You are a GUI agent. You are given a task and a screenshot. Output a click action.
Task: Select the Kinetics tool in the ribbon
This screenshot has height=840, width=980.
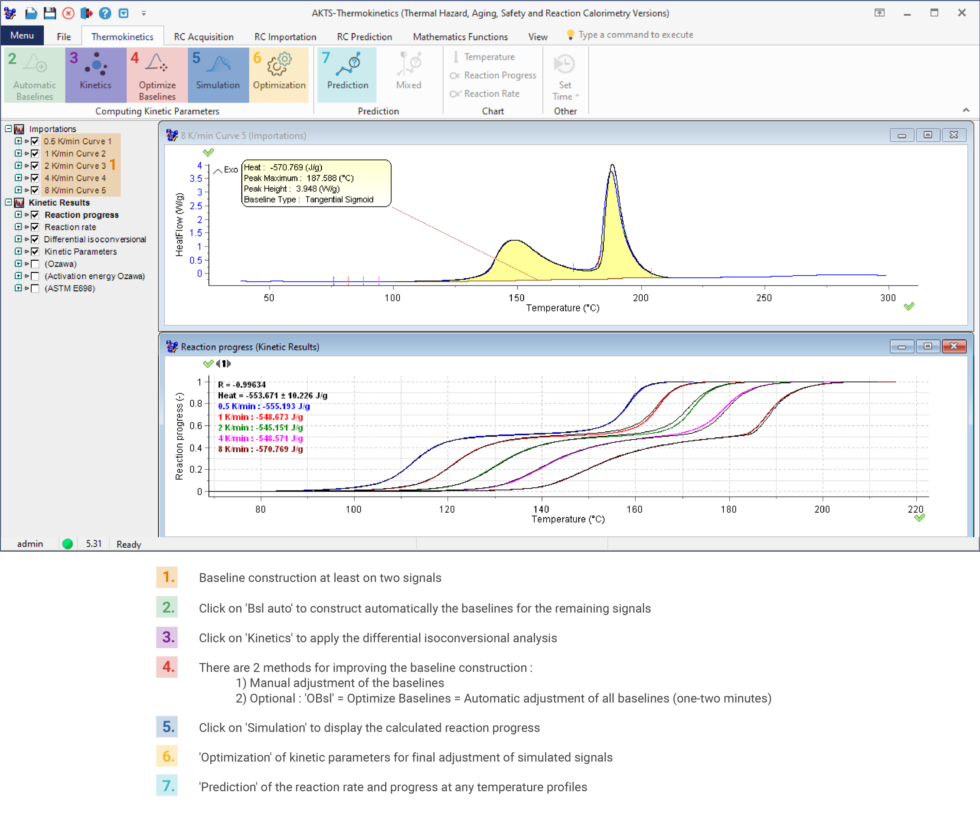(x=95, y=73)
